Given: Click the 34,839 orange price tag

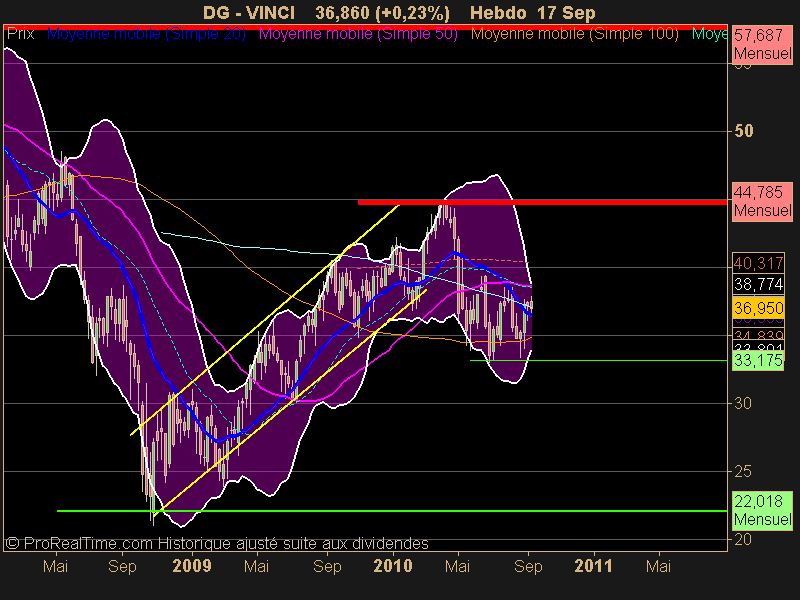Looking at the screenshot, I should click(758, 334).
